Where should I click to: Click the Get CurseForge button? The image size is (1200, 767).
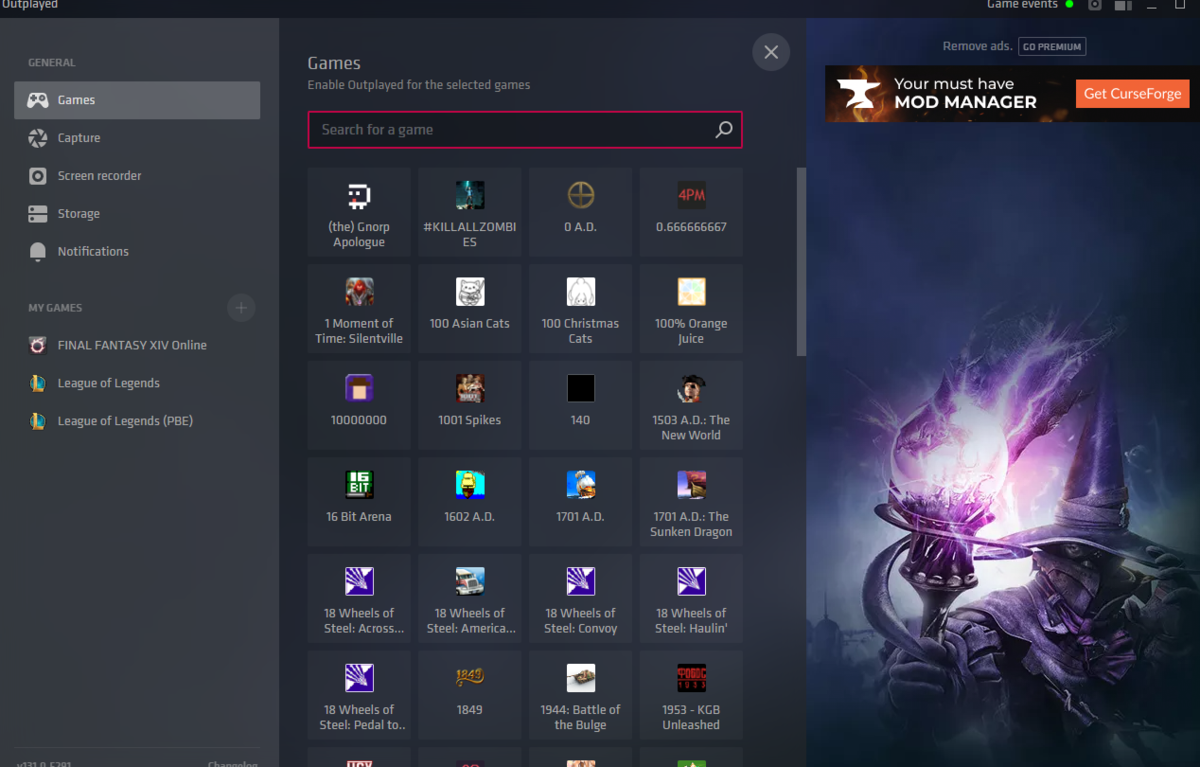coord(1133,94)
